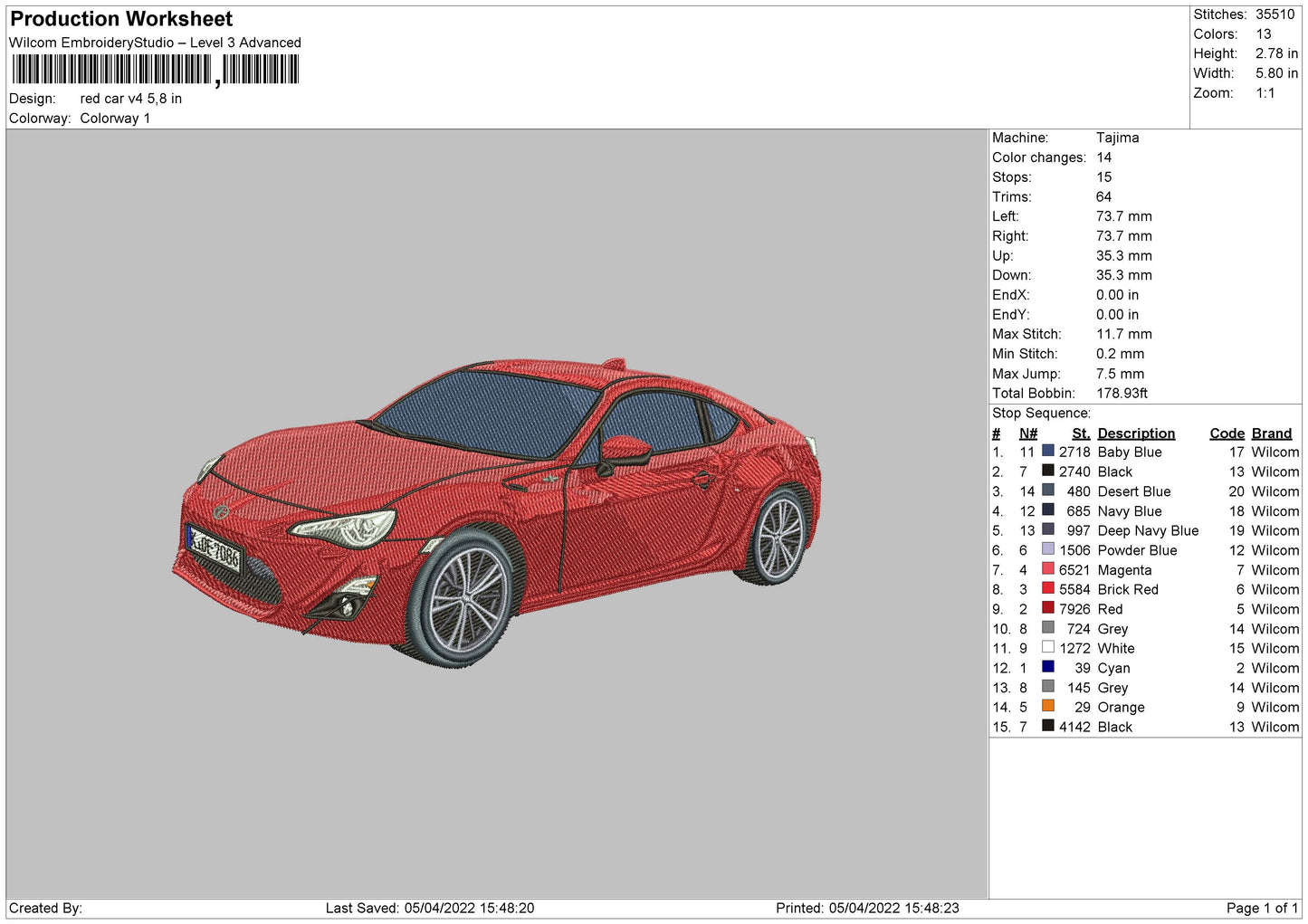Click the 'St.' column header
Viewport: 1308px width, 924px height.
pyautogui.click(x=1081, y=433)
